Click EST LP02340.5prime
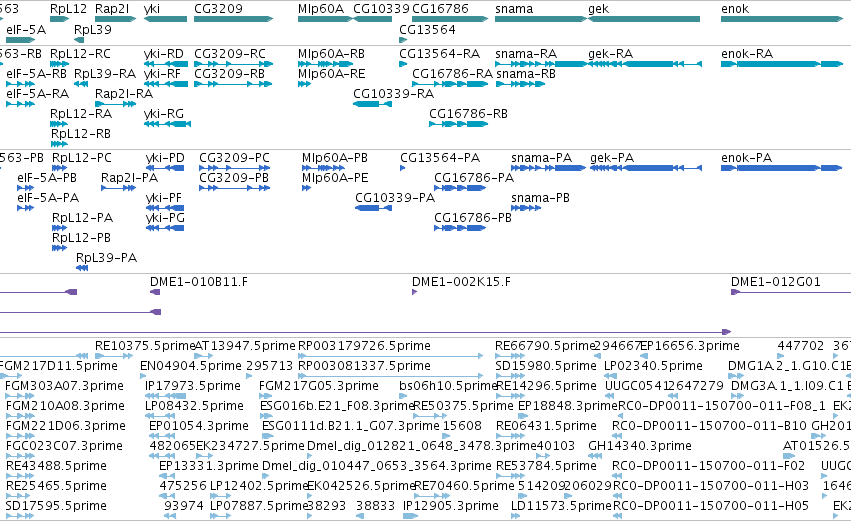Screen dimensions: 851x521 click(611, 376)
